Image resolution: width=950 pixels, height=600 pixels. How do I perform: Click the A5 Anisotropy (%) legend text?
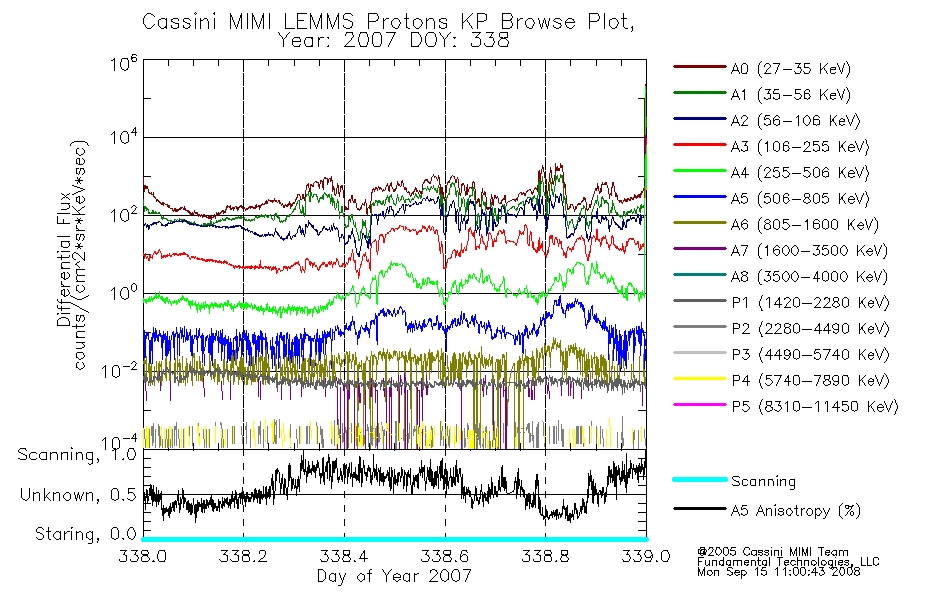pyautogui.click(x=796, y=512)
